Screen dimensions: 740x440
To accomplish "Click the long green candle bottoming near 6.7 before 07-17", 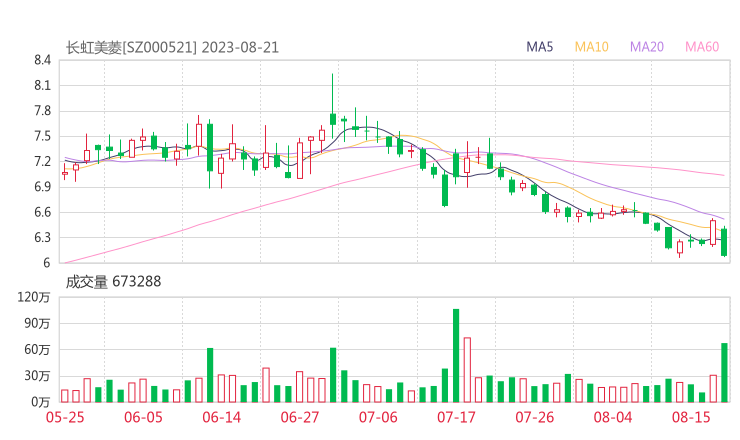I will pyautogui.click(x=445, y=190).
